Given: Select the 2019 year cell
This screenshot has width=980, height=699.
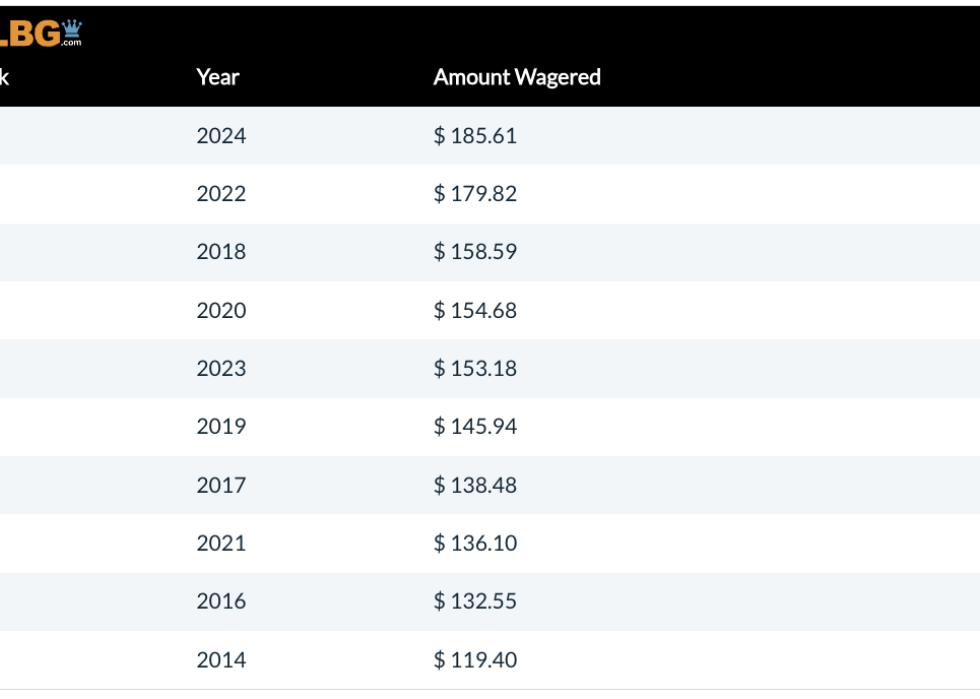Looking at the screenshot, I should coord(221,426).
